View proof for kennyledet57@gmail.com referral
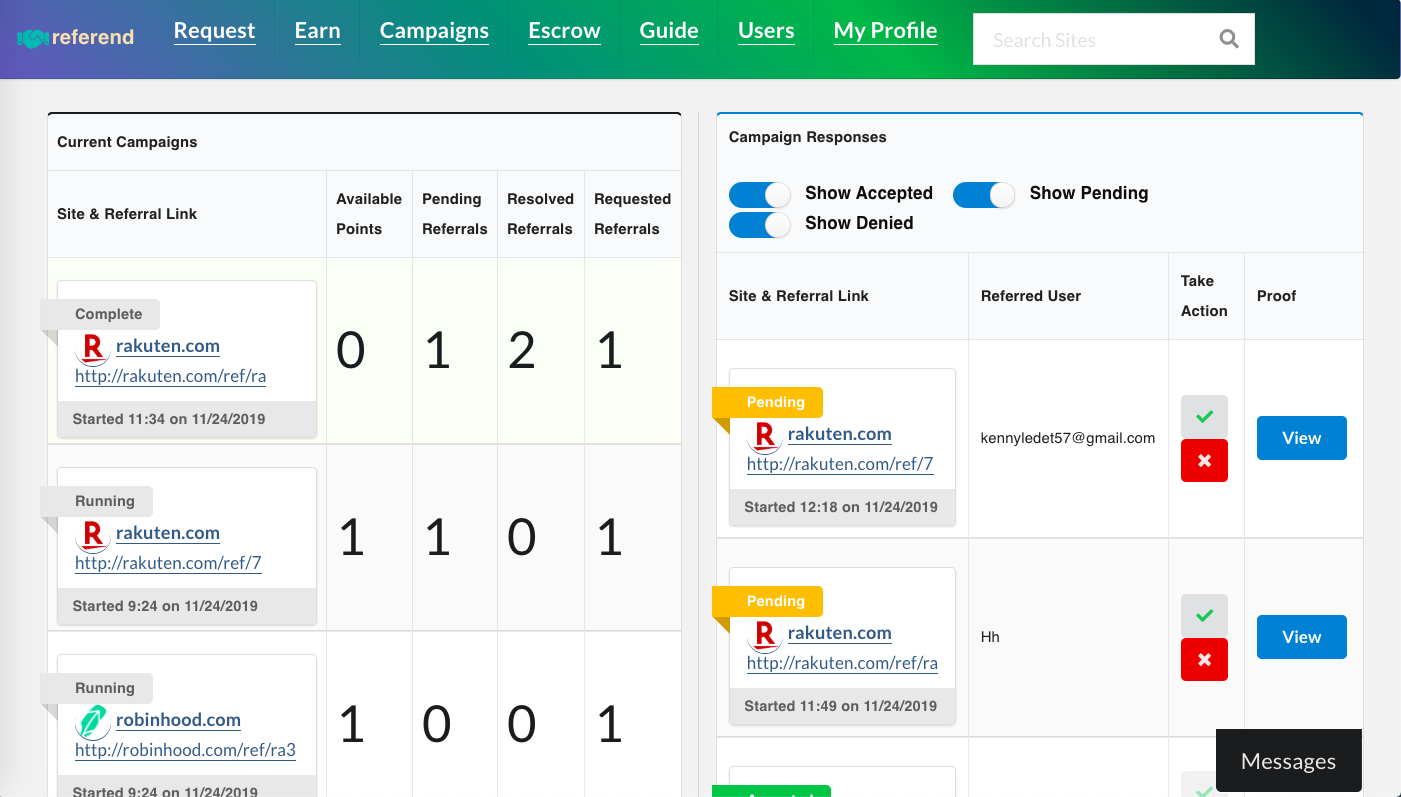The height and width of the screenshot is (797, 1401). tap(1301, 438)
